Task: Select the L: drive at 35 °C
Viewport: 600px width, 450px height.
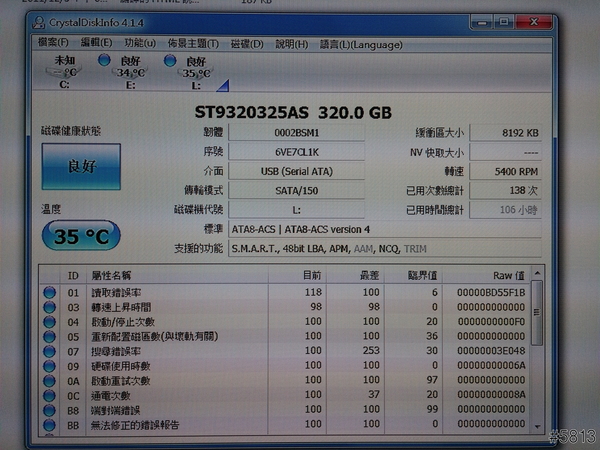Action: 193,72
